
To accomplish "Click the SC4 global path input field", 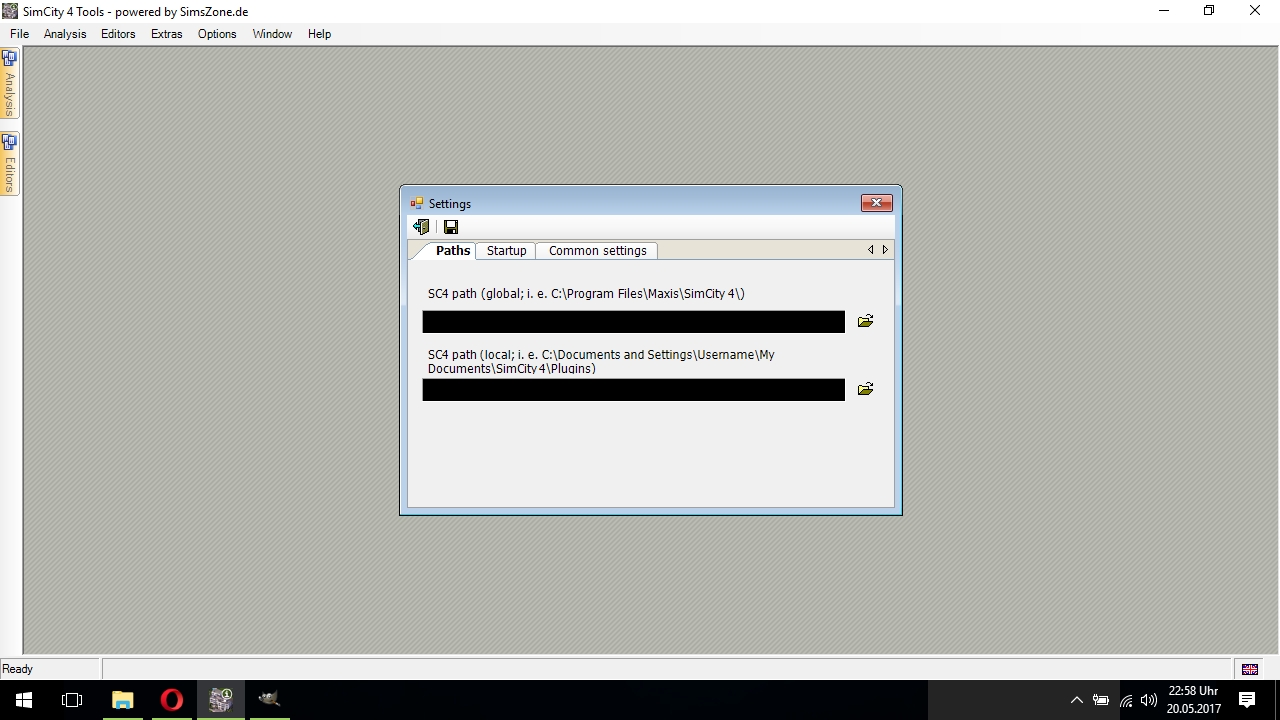I will click(633, 321).
